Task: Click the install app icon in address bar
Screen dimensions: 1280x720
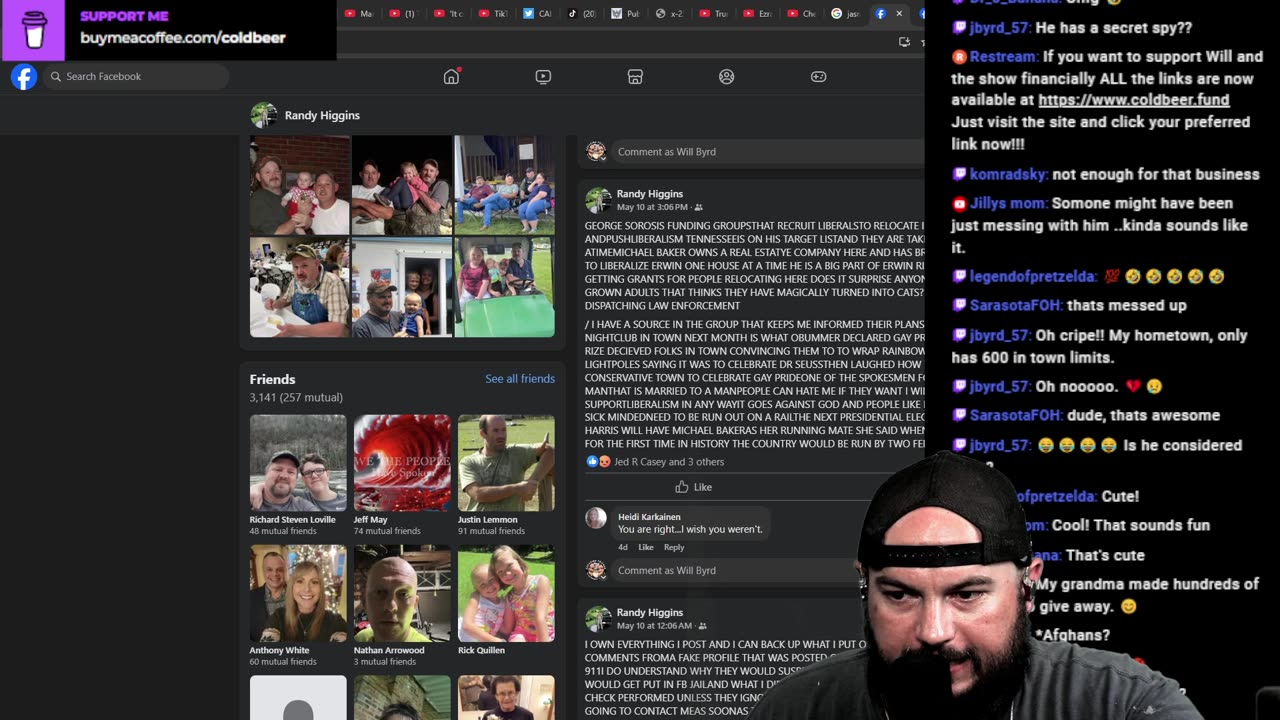Action: (904, 42)
